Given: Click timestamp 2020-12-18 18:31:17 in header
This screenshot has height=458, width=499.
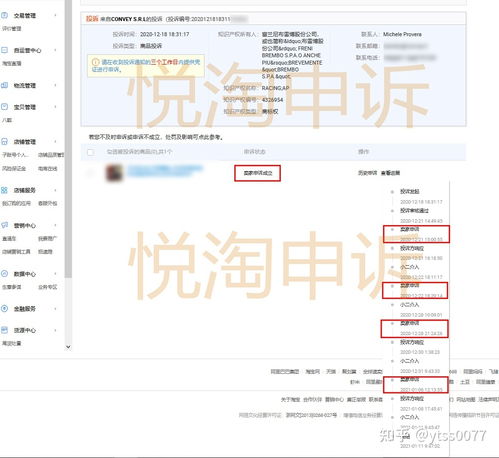Looking at the screenshot, I should pos(165,34).
